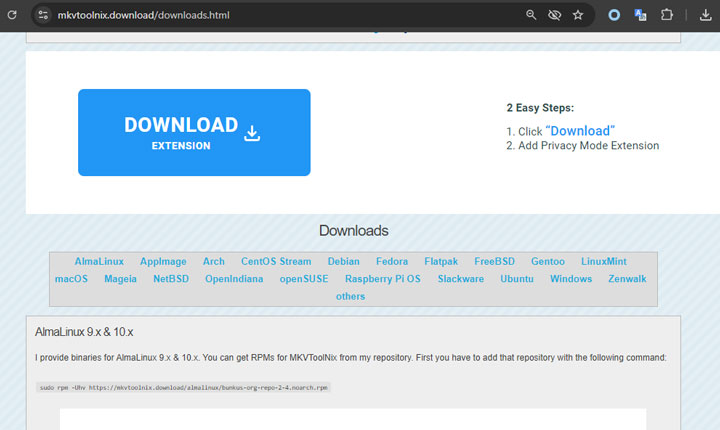Open the CentOS Stream downloads link

[276, 261]
